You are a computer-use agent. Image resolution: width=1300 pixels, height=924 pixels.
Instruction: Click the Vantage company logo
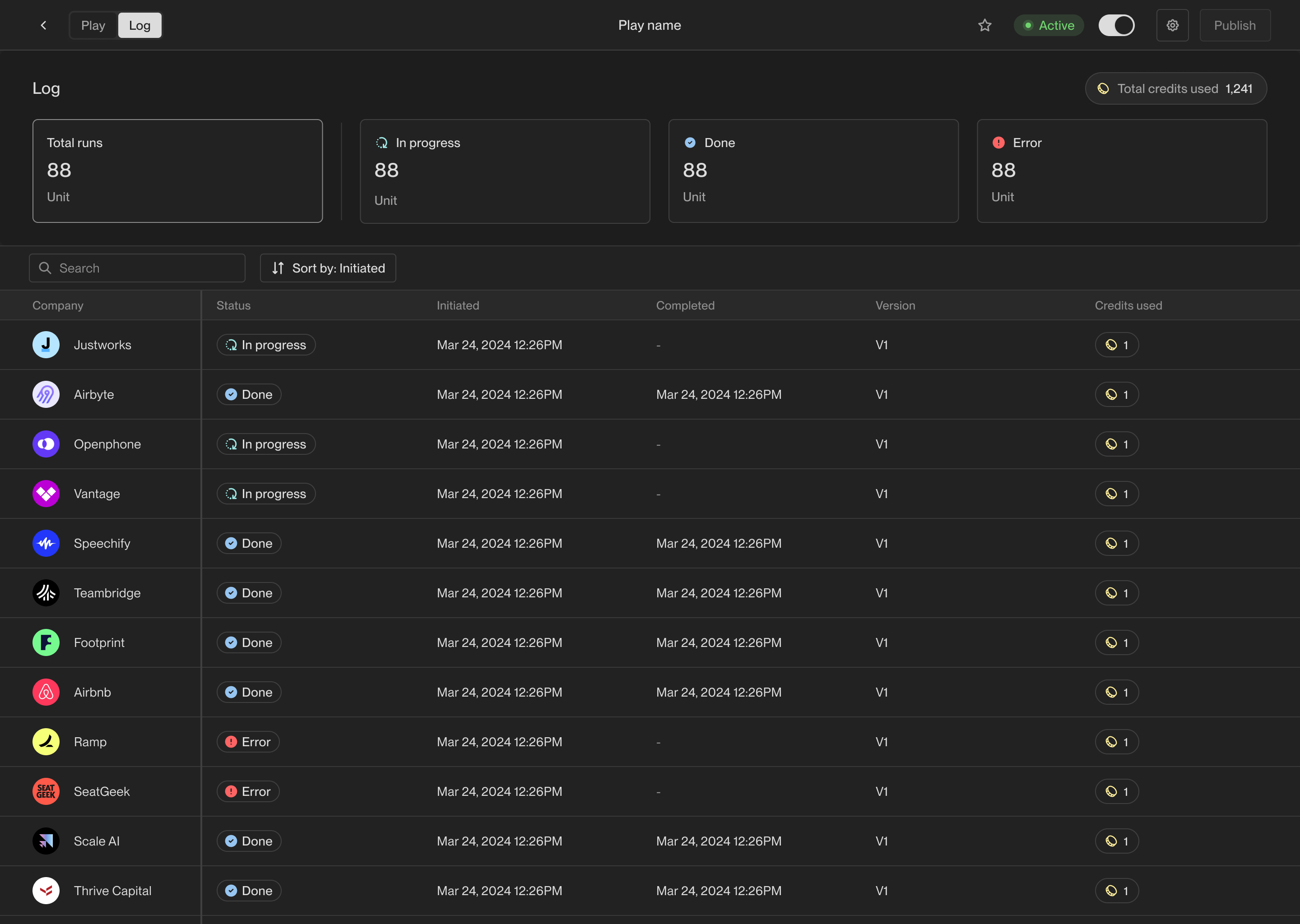[x=46, y=494]
